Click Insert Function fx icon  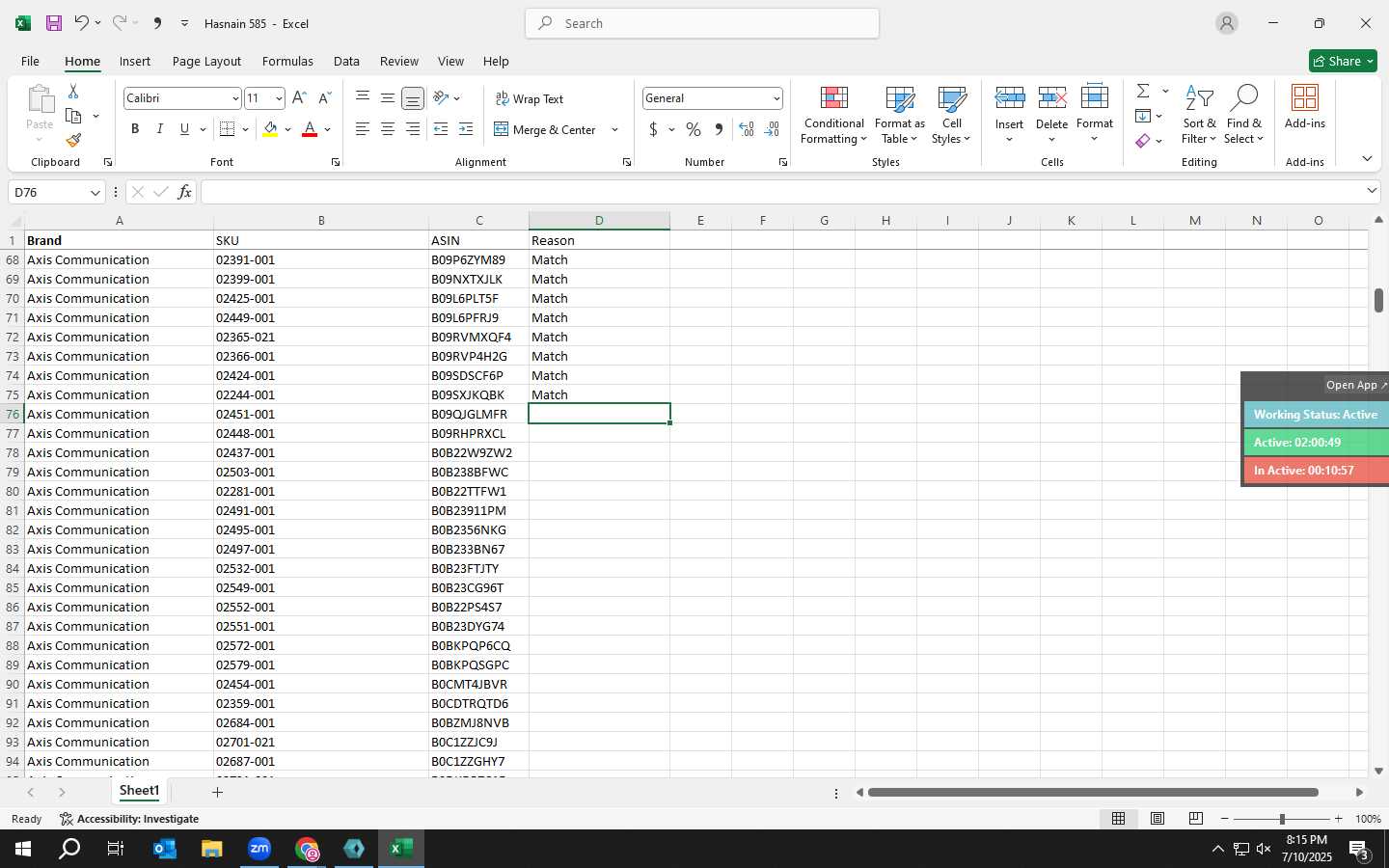tap(185, 192)
